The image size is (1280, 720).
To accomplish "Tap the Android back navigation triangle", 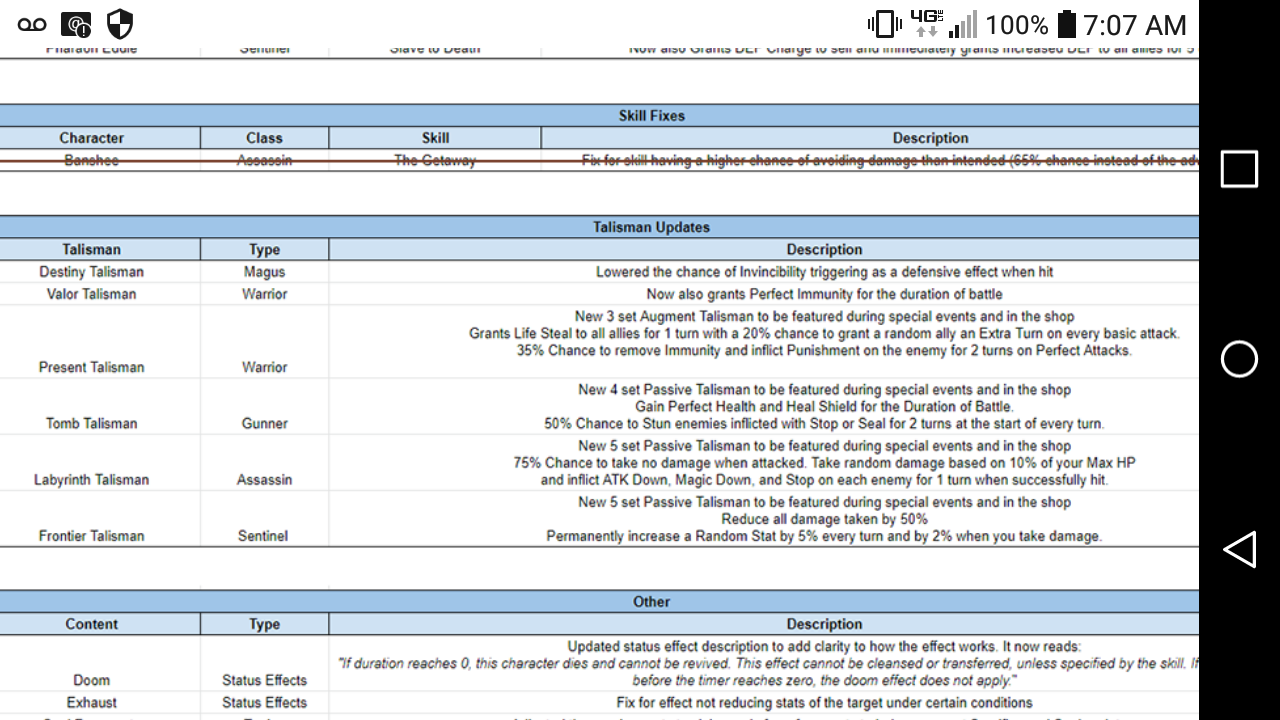I will point(1239,550).
